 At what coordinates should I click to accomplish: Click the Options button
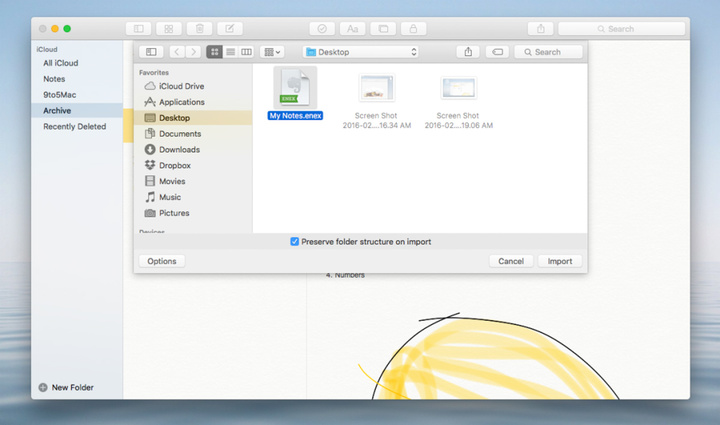(161, 261)
